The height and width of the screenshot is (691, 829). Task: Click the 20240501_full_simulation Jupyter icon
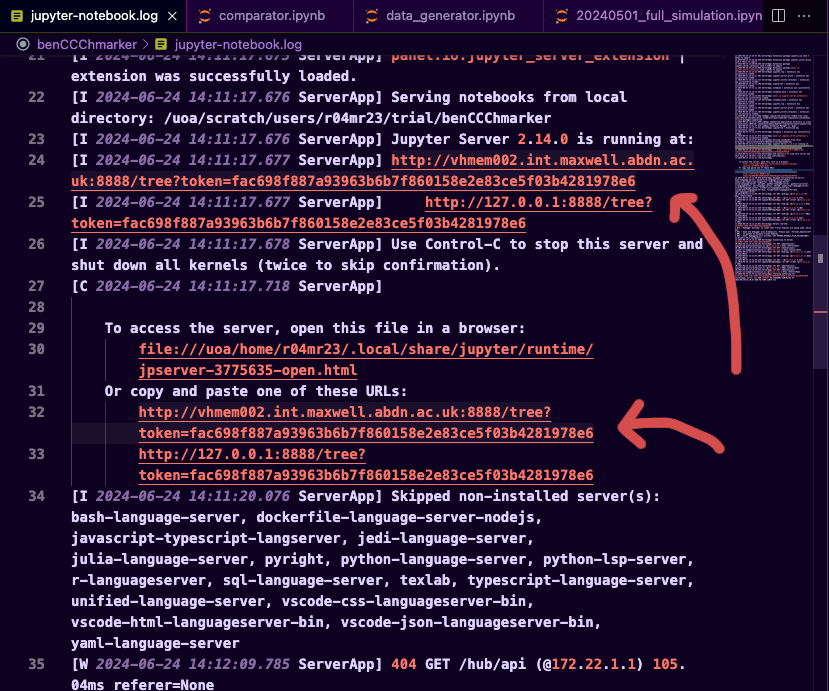[561, 16]
